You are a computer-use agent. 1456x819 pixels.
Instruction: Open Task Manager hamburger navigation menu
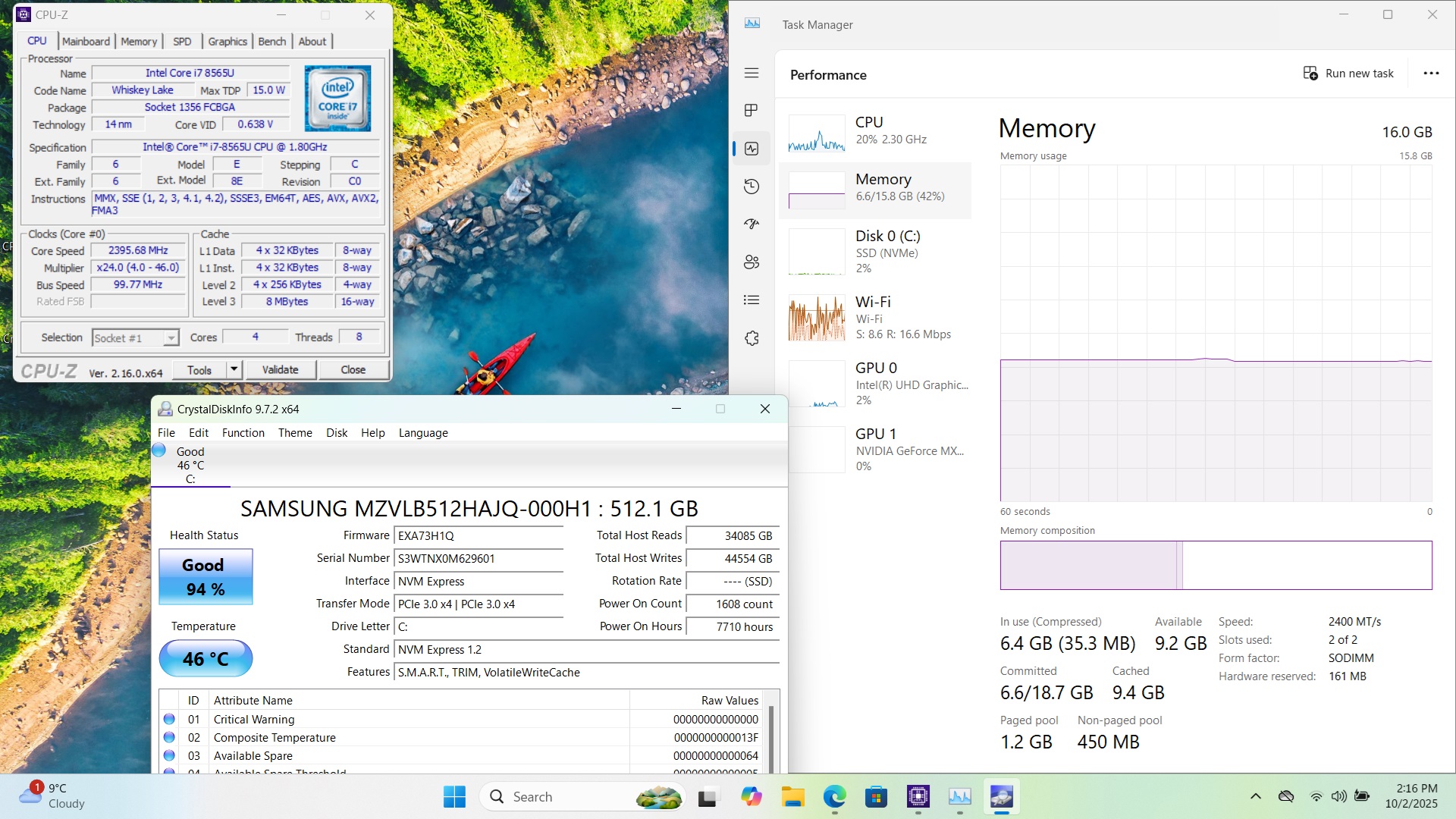pyautogui.click(x=752, y=73)
